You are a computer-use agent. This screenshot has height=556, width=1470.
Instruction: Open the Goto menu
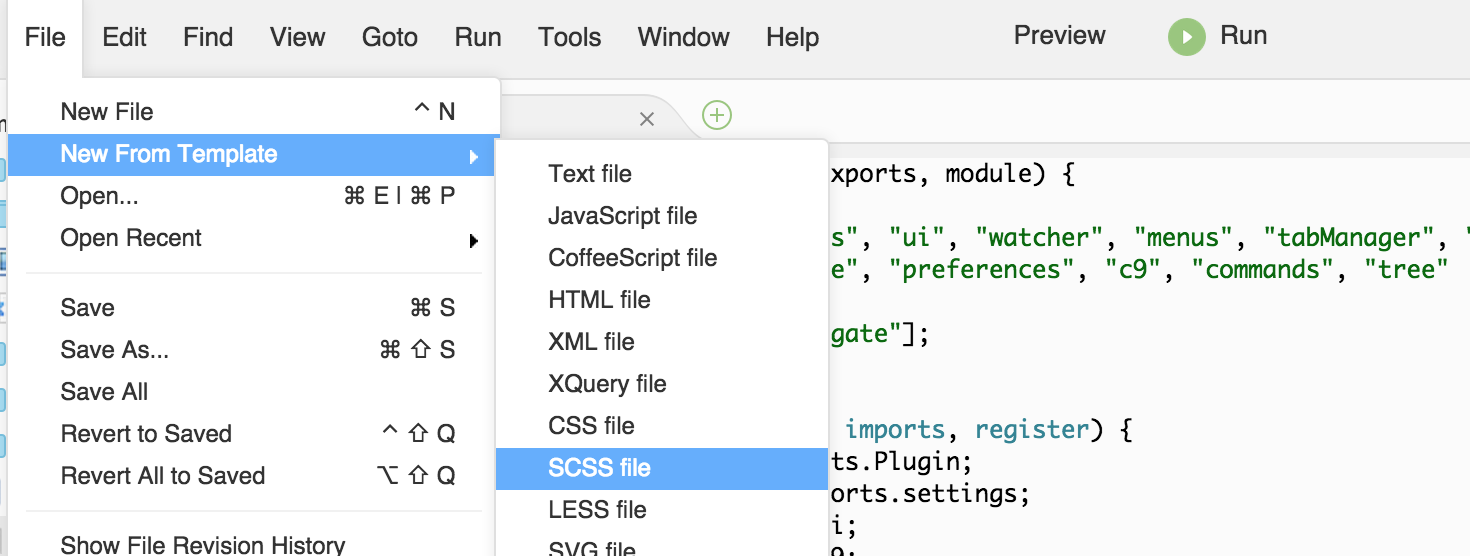pyautogui.click(x=390, y=37)
